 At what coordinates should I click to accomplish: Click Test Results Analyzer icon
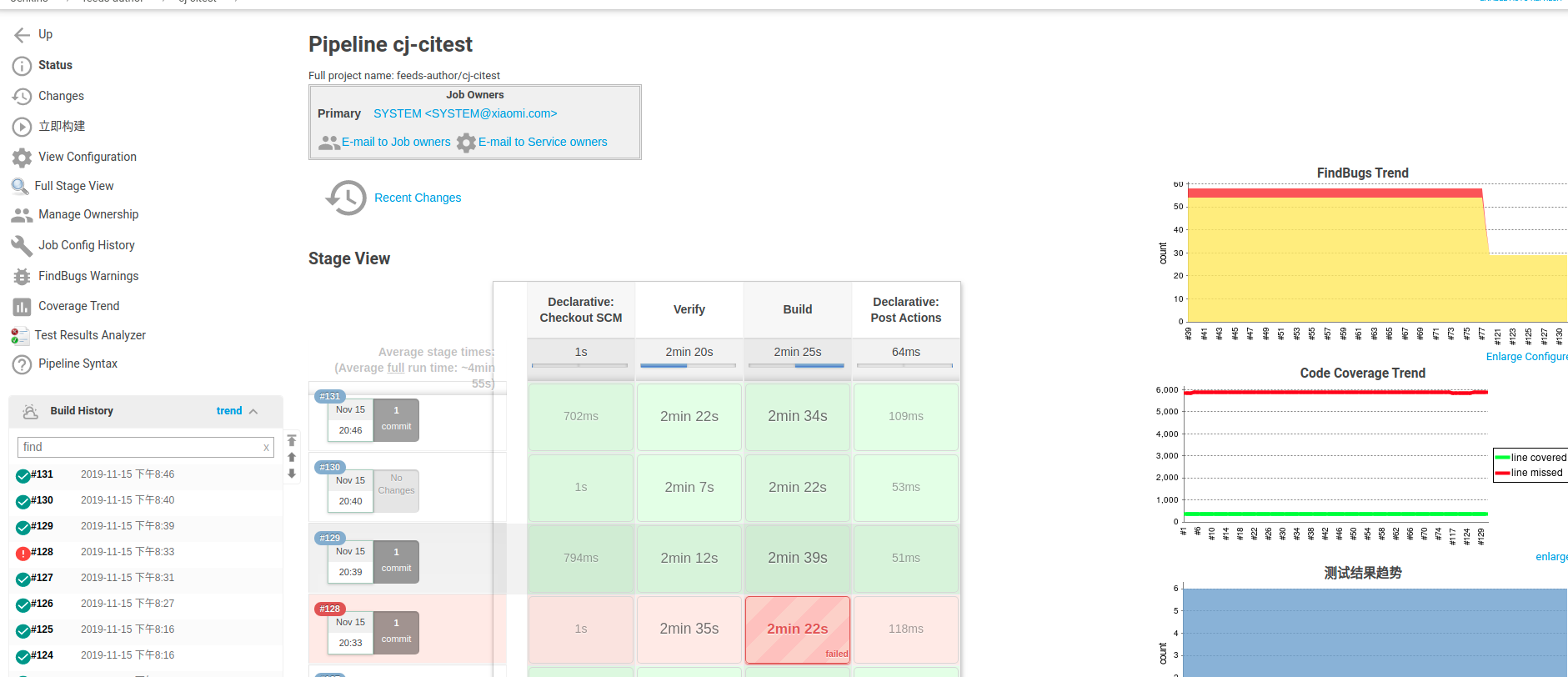coord(20,336)
